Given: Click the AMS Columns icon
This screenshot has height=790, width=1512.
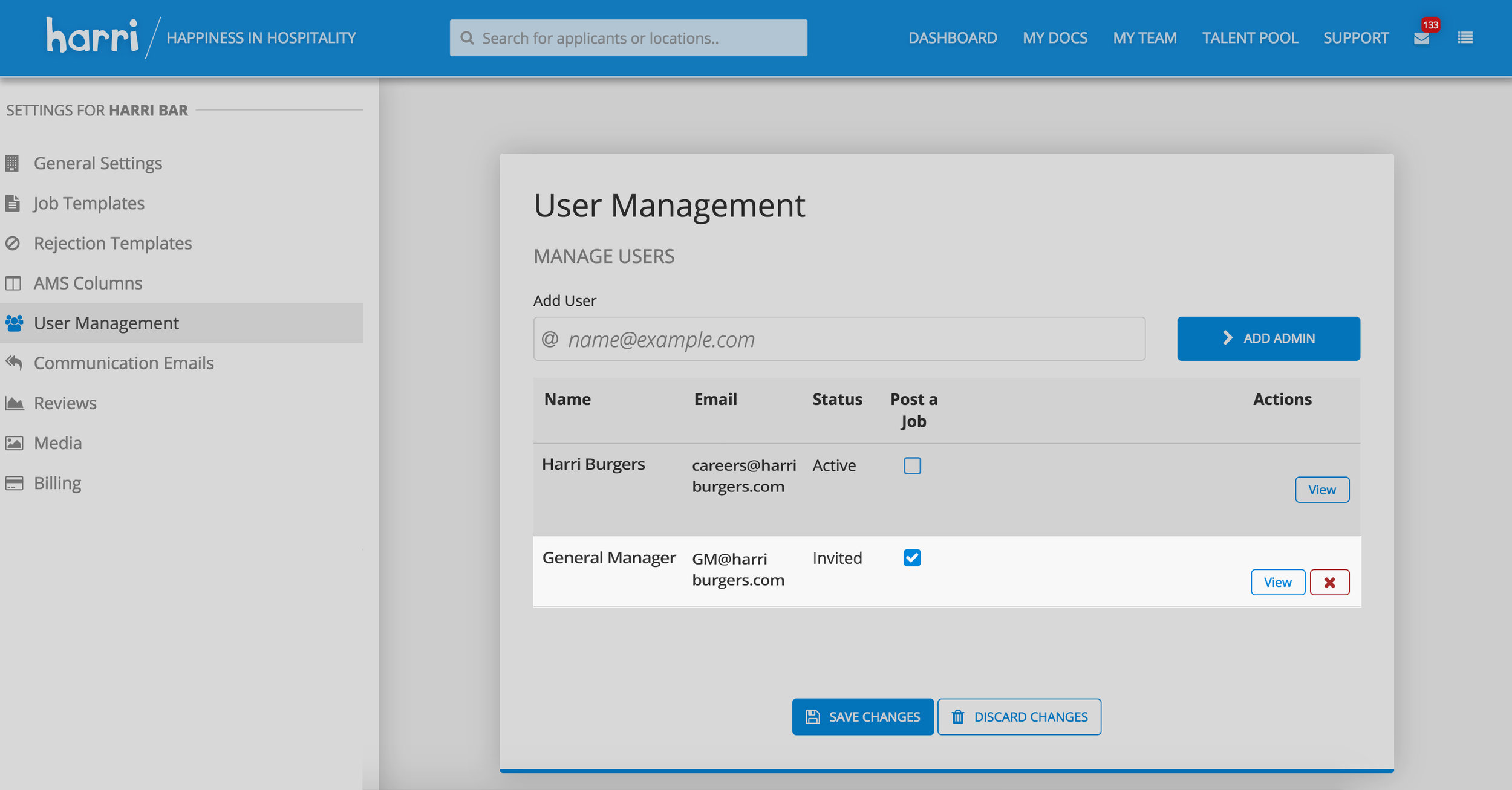Looking at the screenshot, I should [x=13, y=283].
